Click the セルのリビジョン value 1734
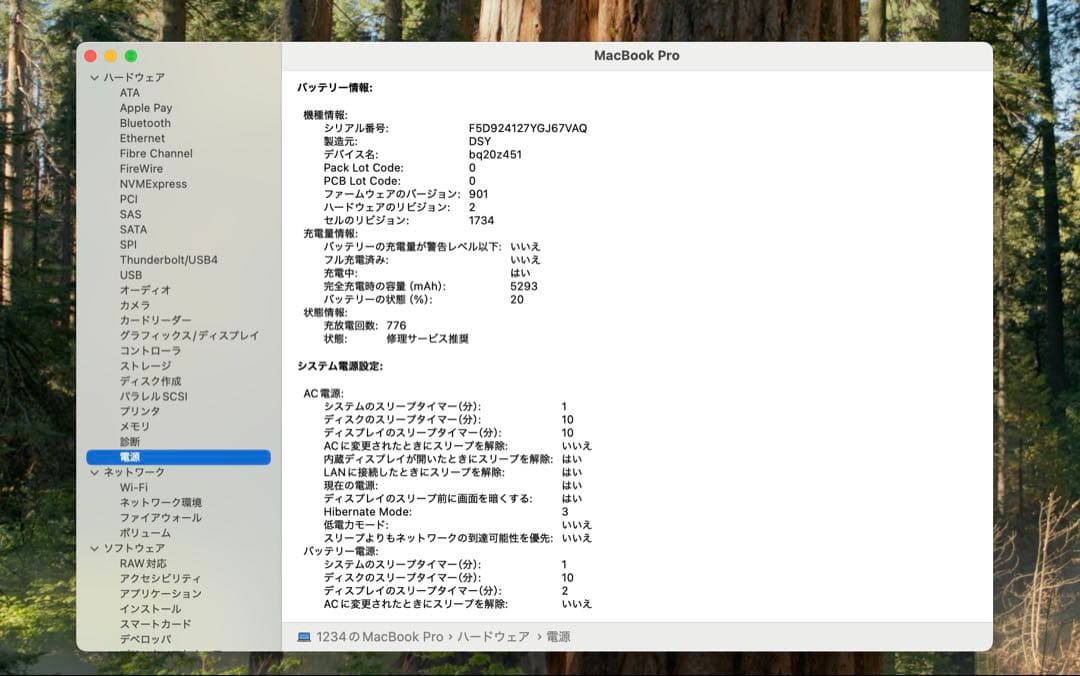 coord(481,221)
